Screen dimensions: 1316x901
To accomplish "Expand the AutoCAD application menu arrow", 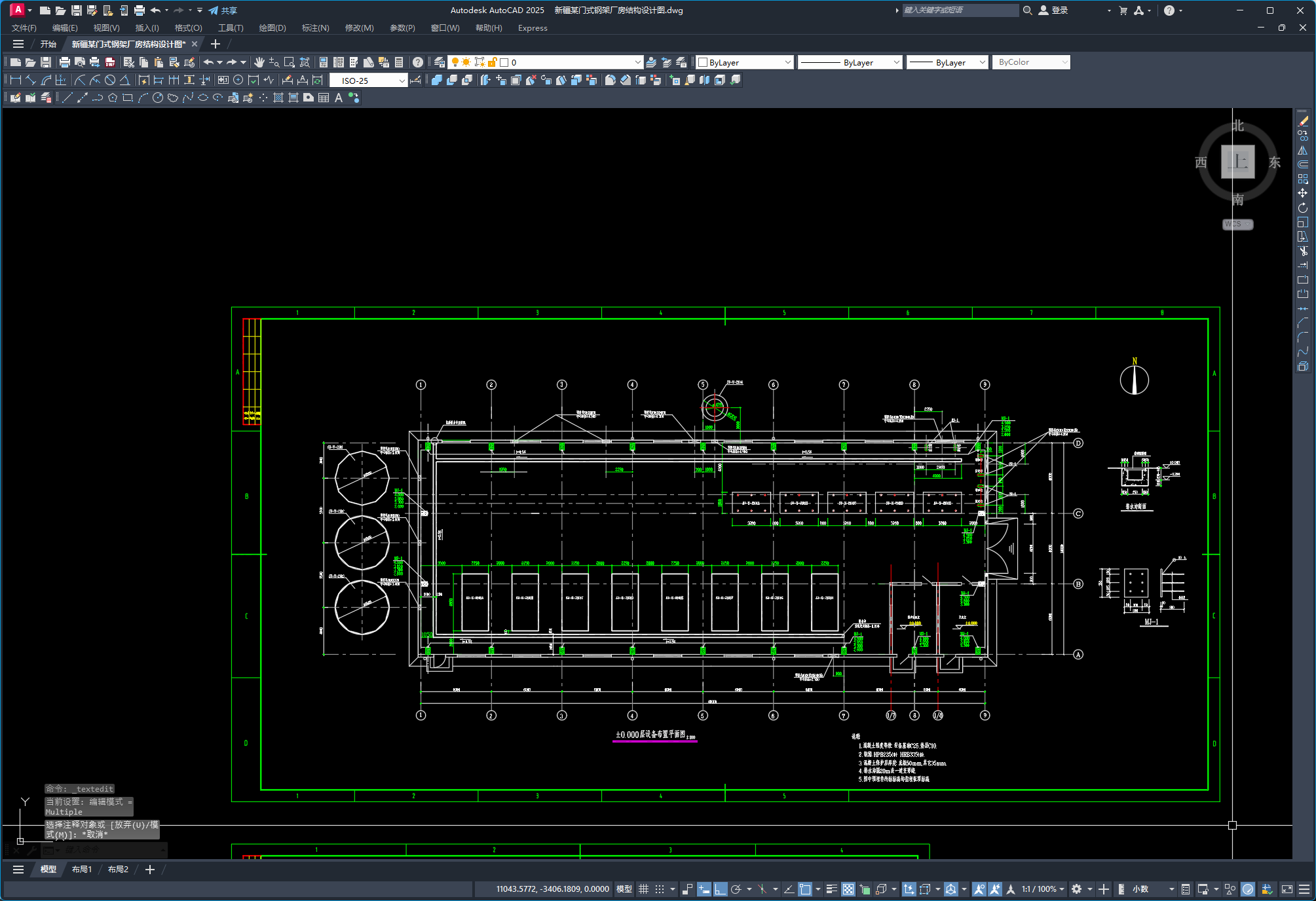I will 29,10.
